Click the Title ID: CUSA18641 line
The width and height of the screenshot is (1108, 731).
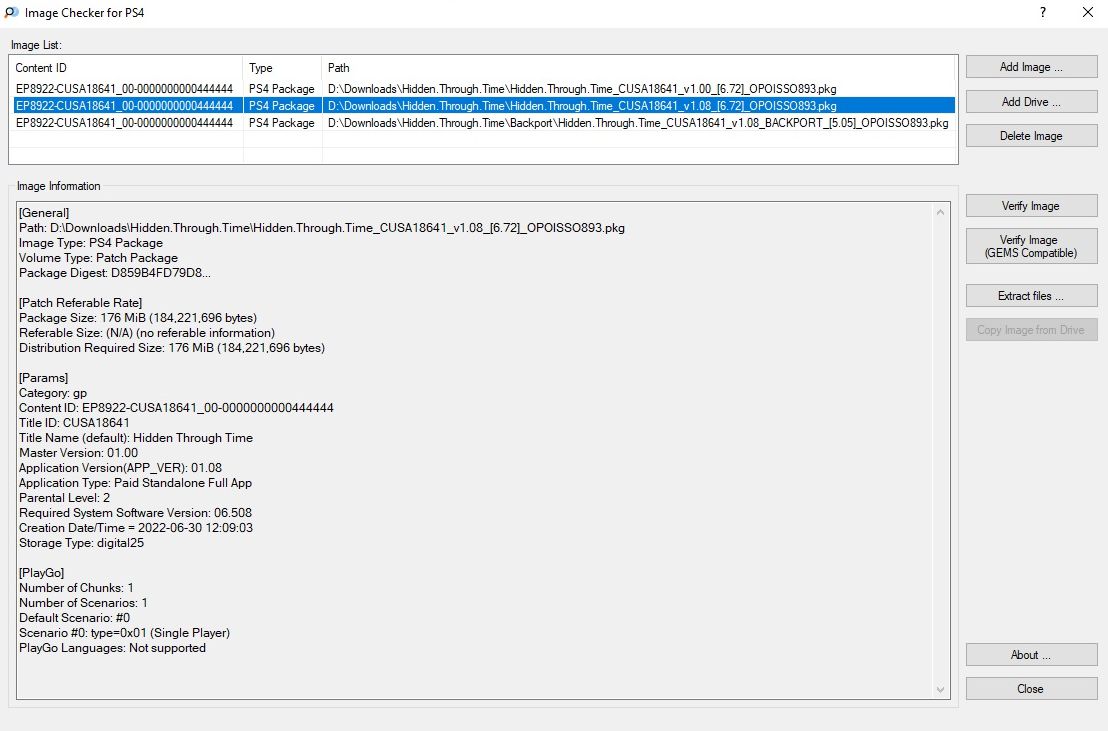74,423
